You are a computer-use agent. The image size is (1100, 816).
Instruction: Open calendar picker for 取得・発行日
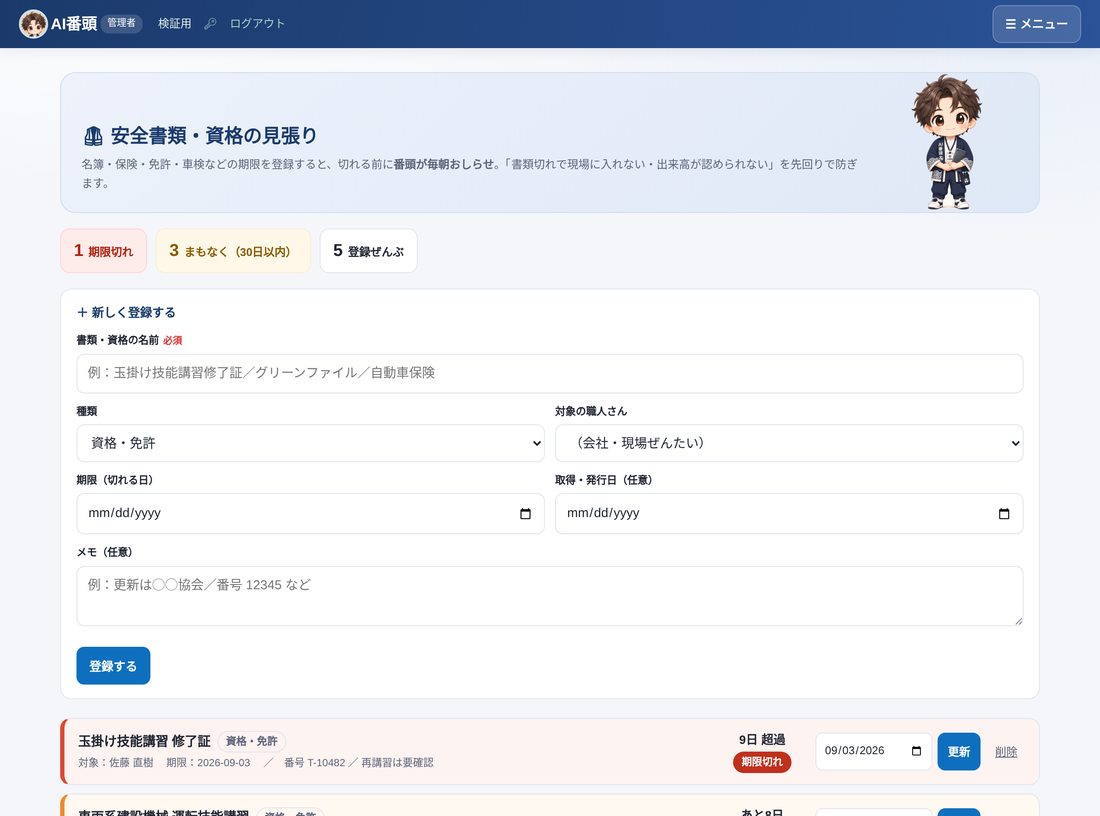point(1004,514)
